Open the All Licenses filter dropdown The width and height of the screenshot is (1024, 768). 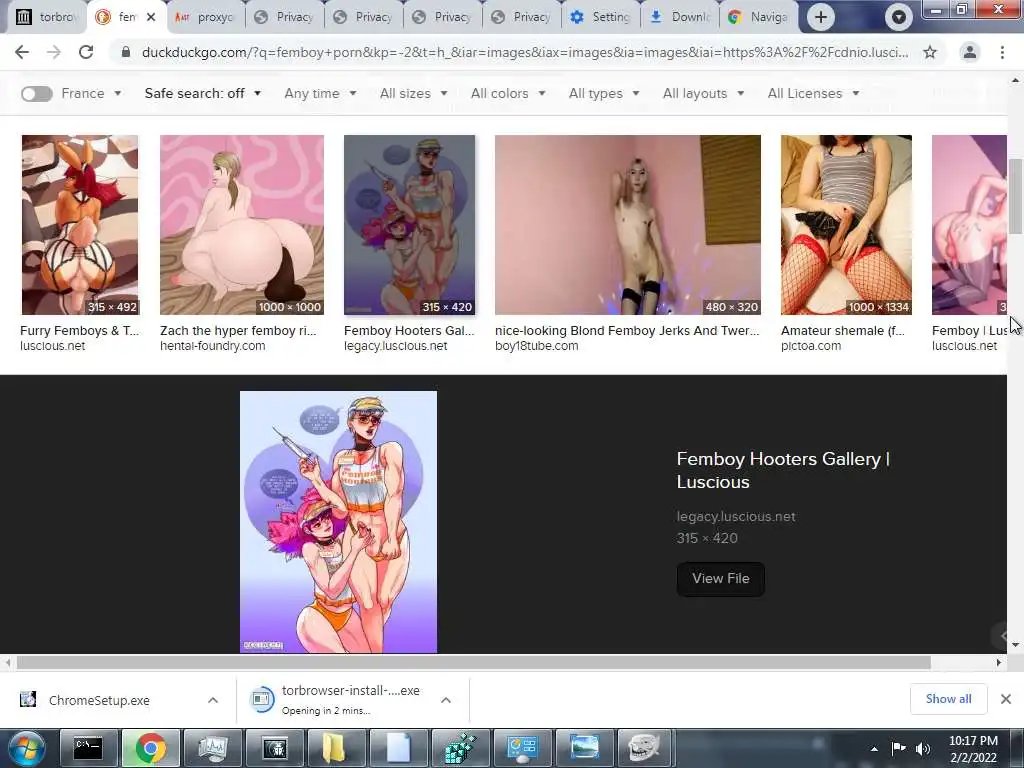coord(814,93)
